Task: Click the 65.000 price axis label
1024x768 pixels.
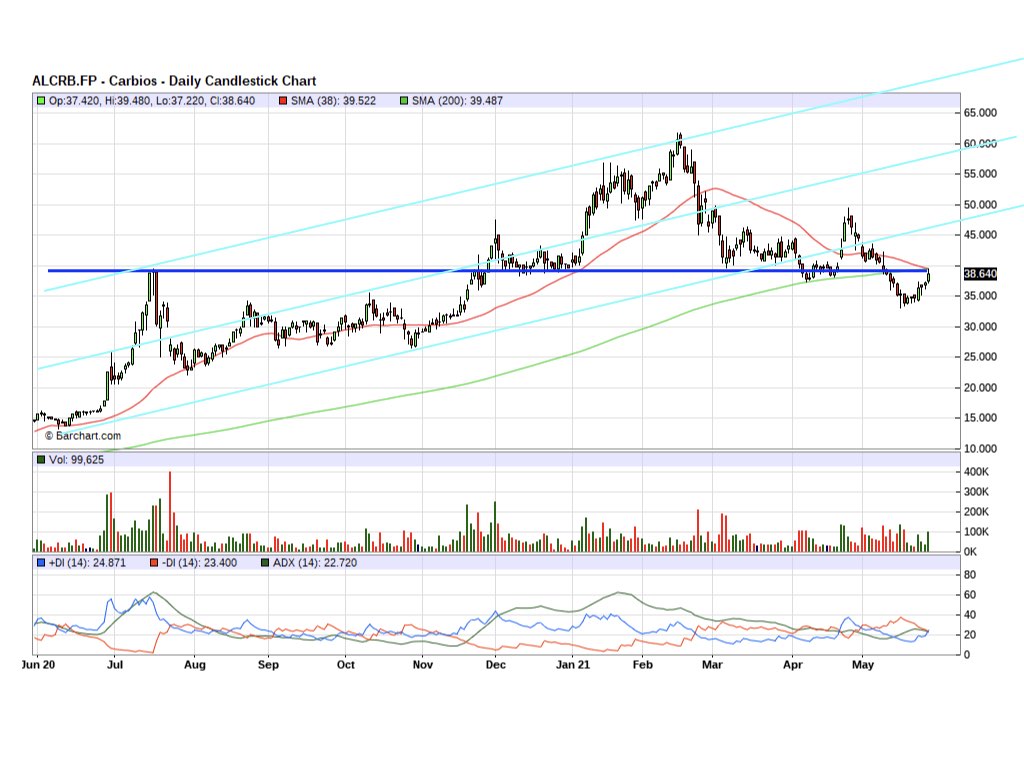Action: coord(980,113)
